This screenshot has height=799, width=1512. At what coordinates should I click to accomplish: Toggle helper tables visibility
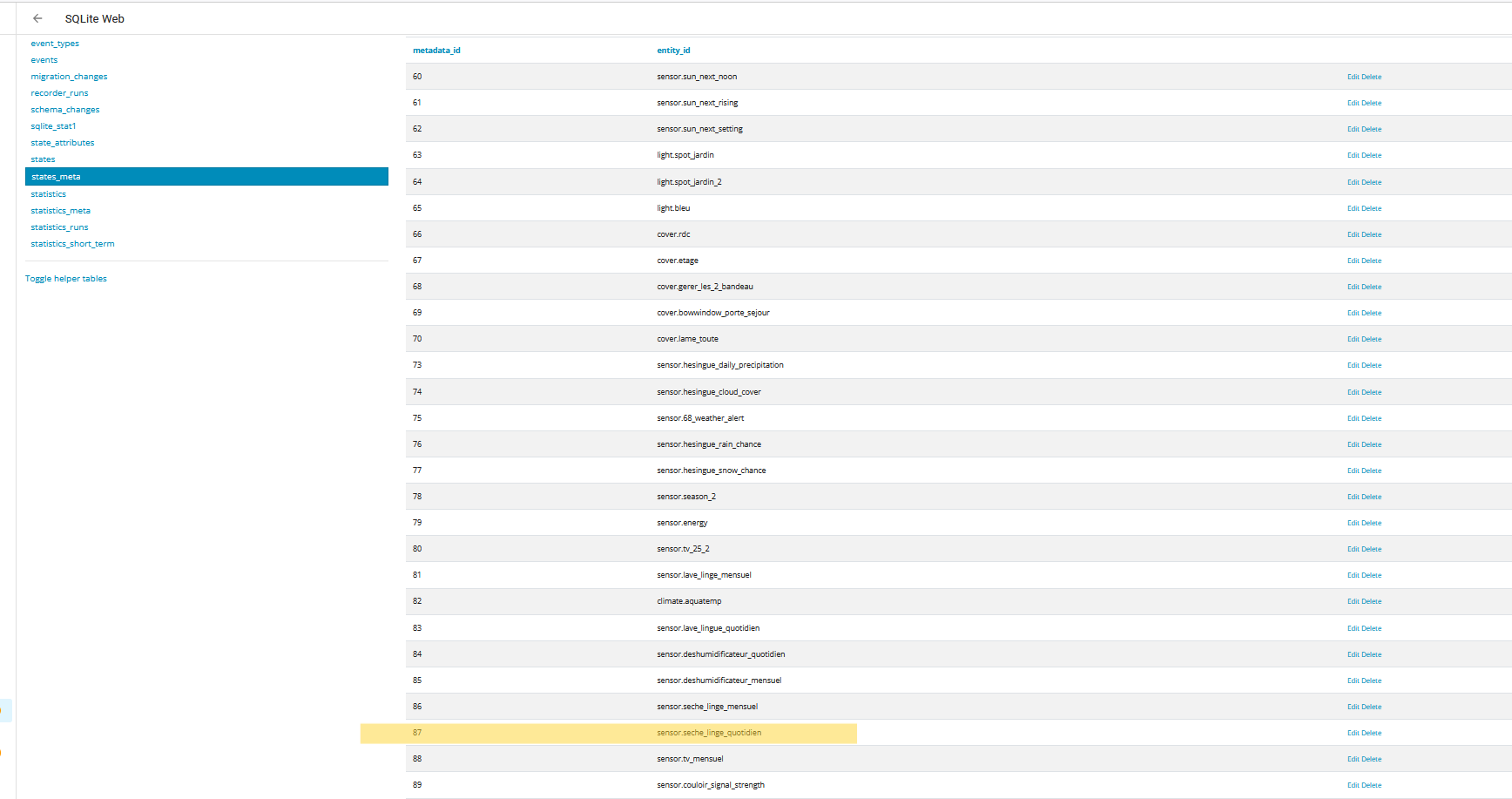(66, 279)
